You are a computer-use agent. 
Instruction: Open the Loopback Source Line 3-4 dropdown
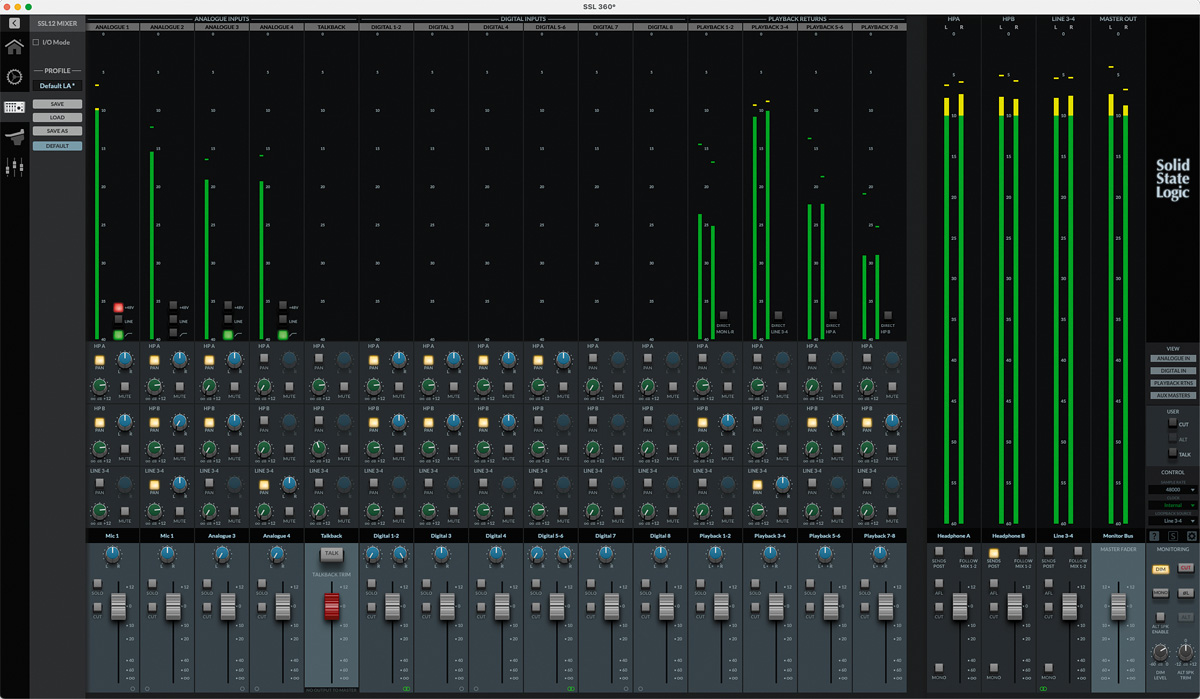[x=1172, y=520]
